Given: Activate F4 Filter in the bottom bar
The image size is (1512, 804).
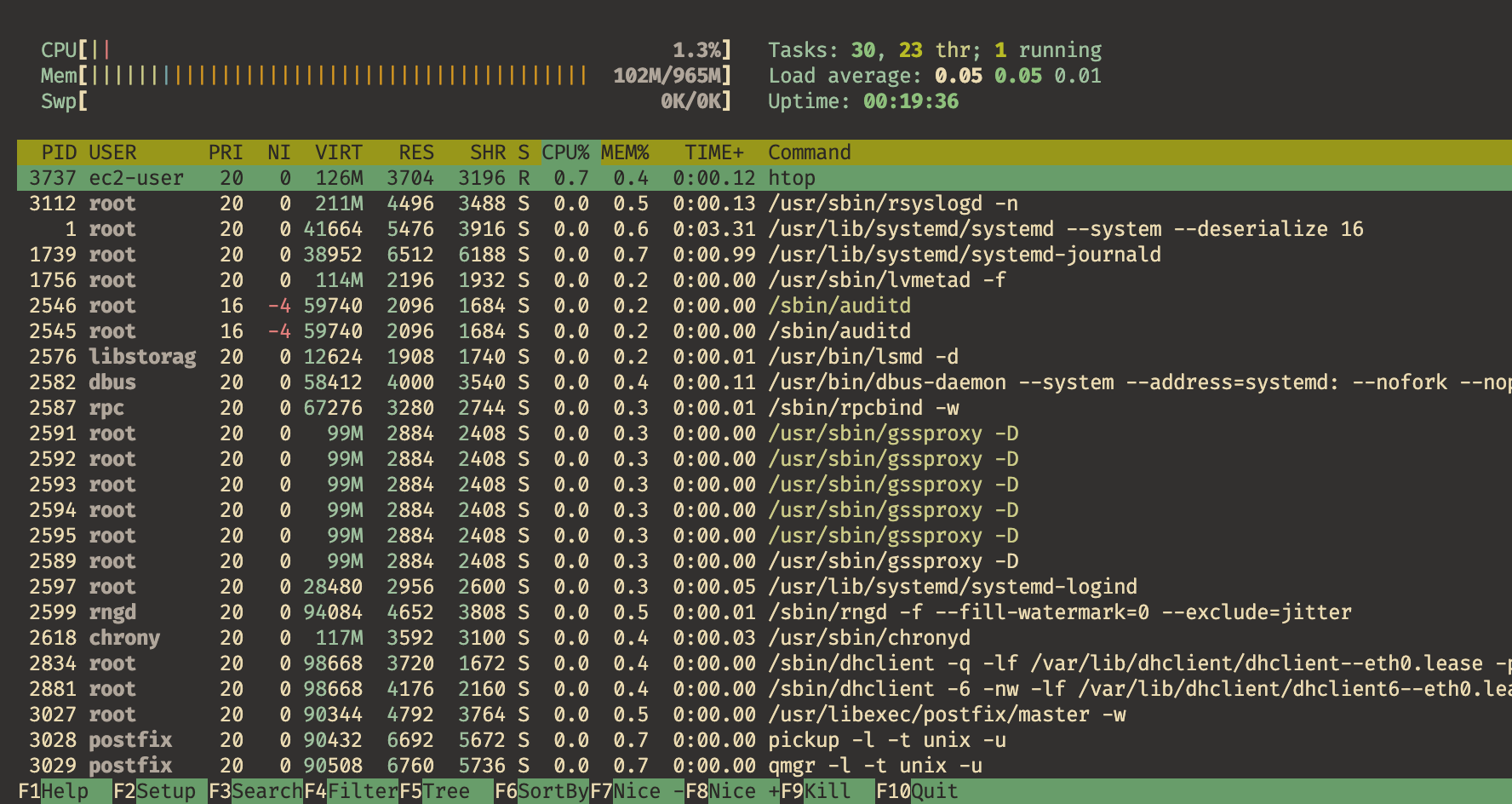Looking at the screenshot, I should pyautogui.click(x=351, y=791).
